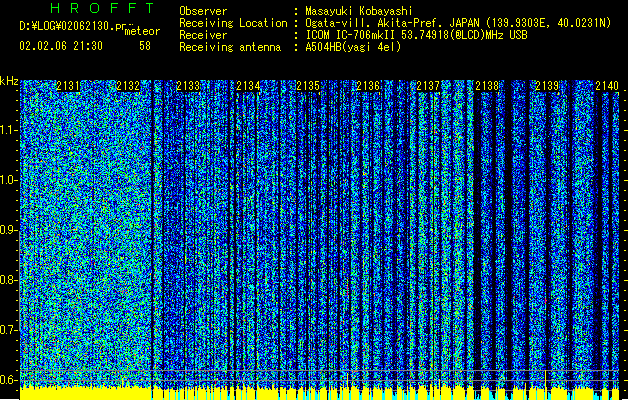Click the meteor label
This screenshot has height=400, width=629.
pos(142,31)
